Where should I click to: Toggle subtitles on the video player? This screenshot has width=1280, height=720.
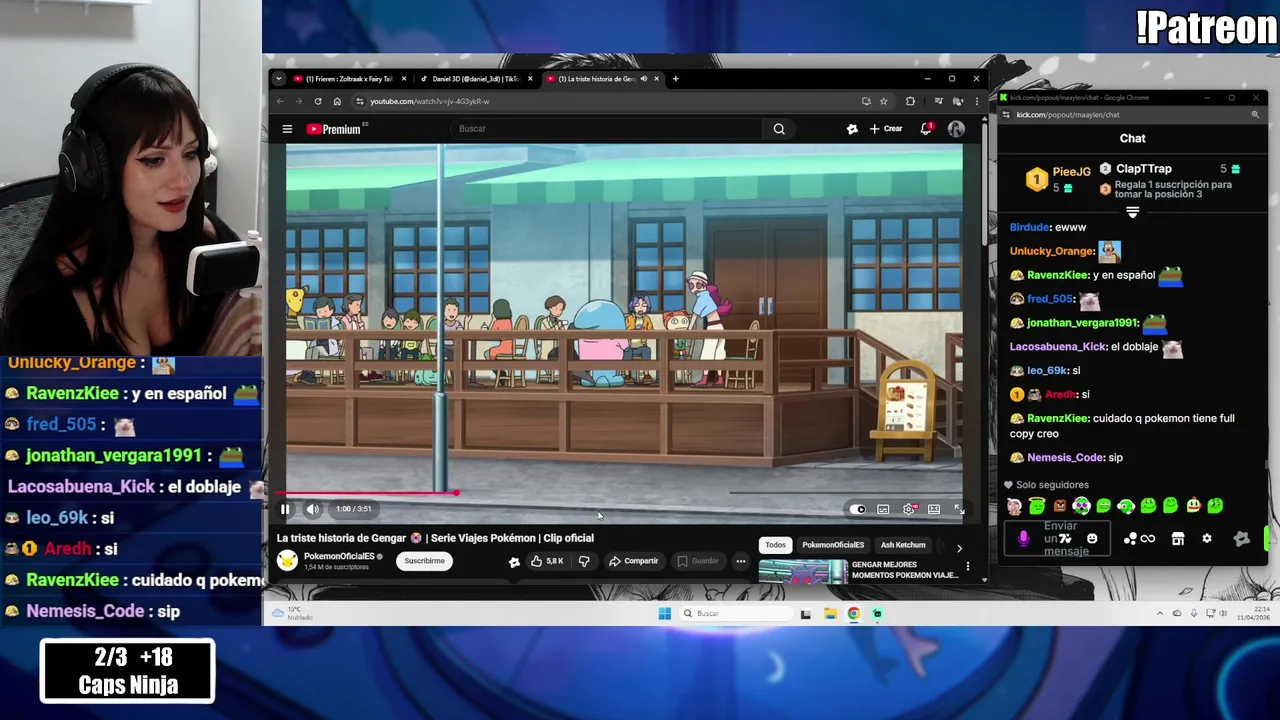[883, 509]
